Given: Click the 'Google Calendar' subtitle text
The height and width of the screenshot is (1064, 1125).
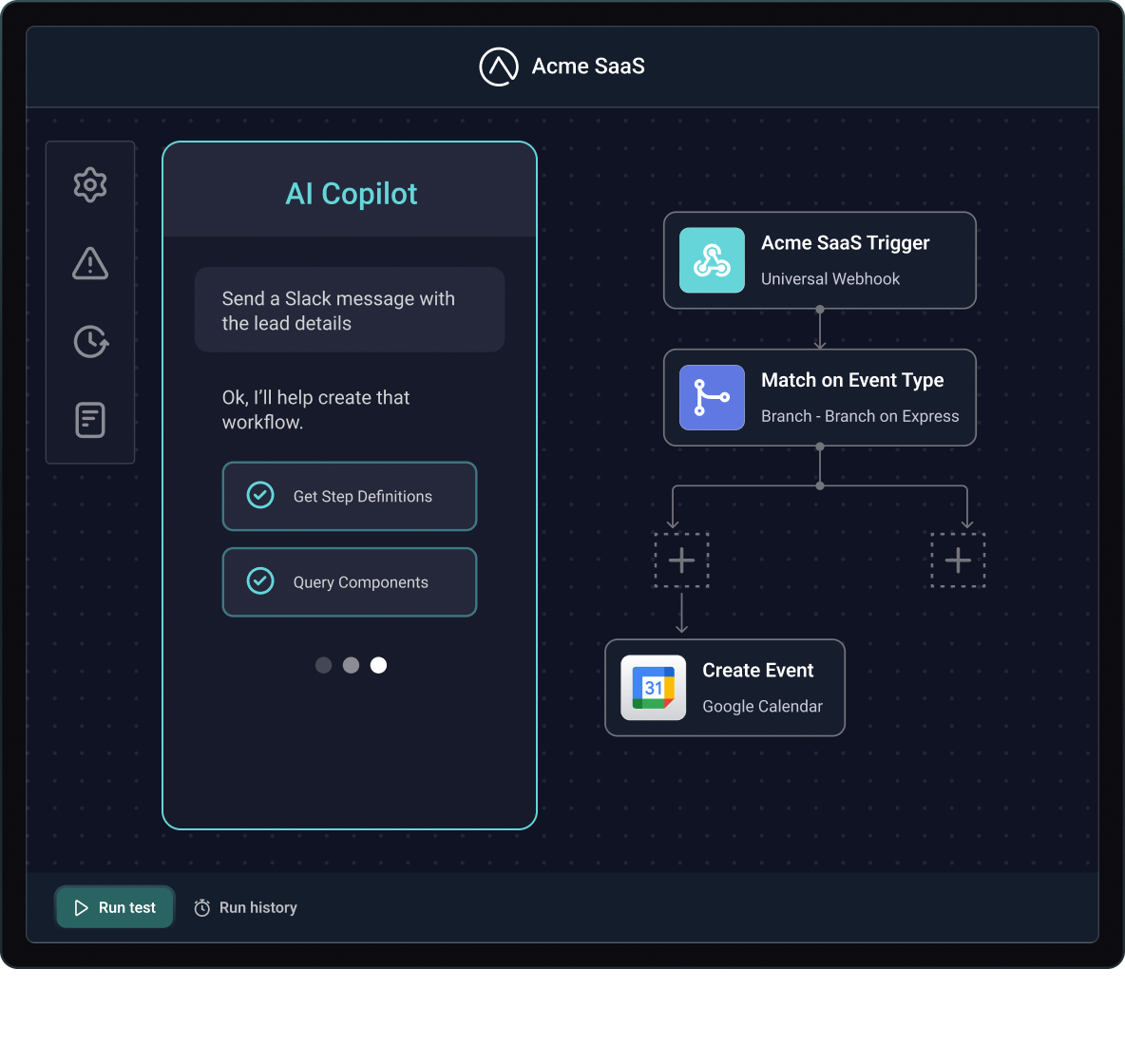Looking at the screenshot, I should pos(762,707).
